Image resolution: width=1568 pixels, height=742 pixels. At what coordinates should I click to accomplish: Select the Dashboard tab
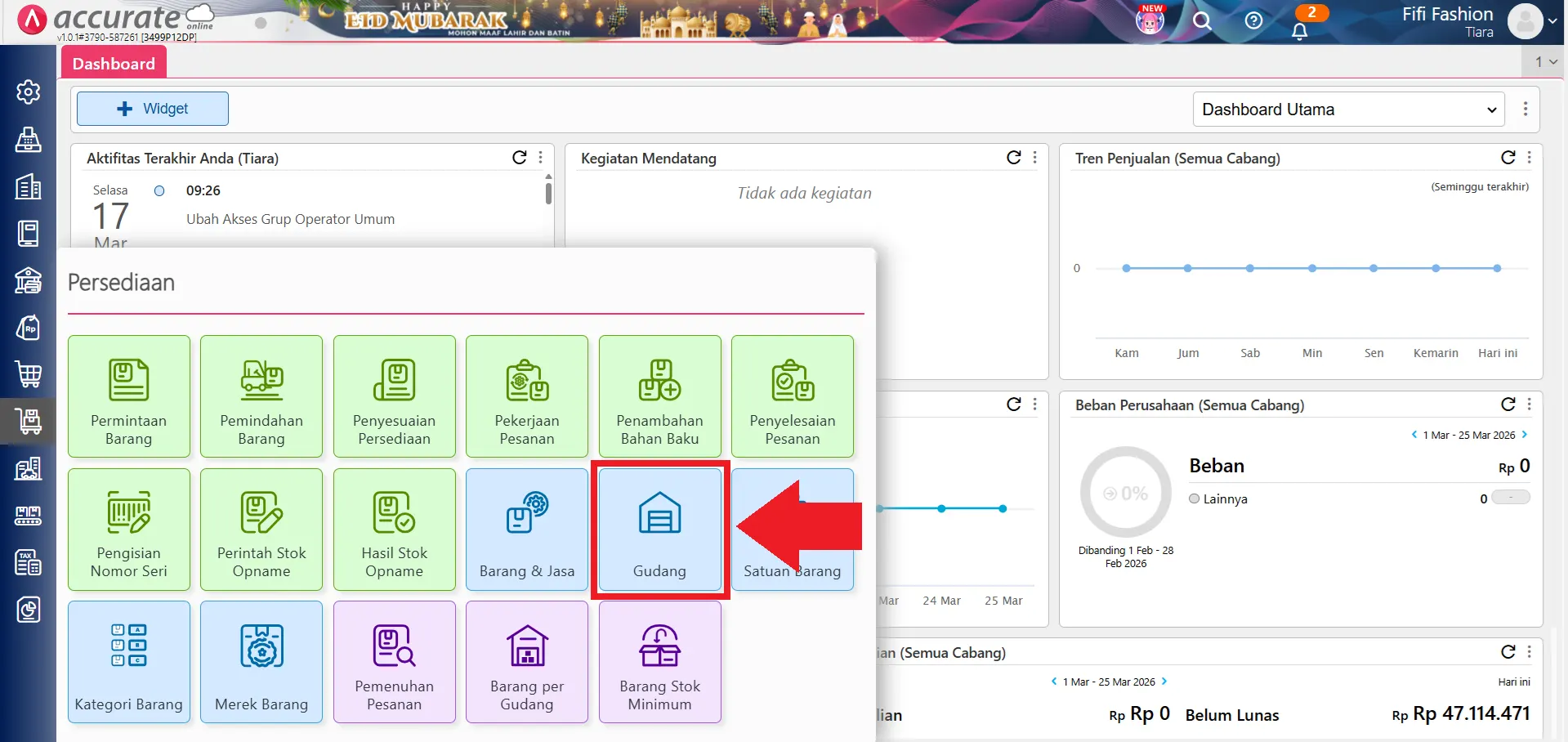[114, 64]
